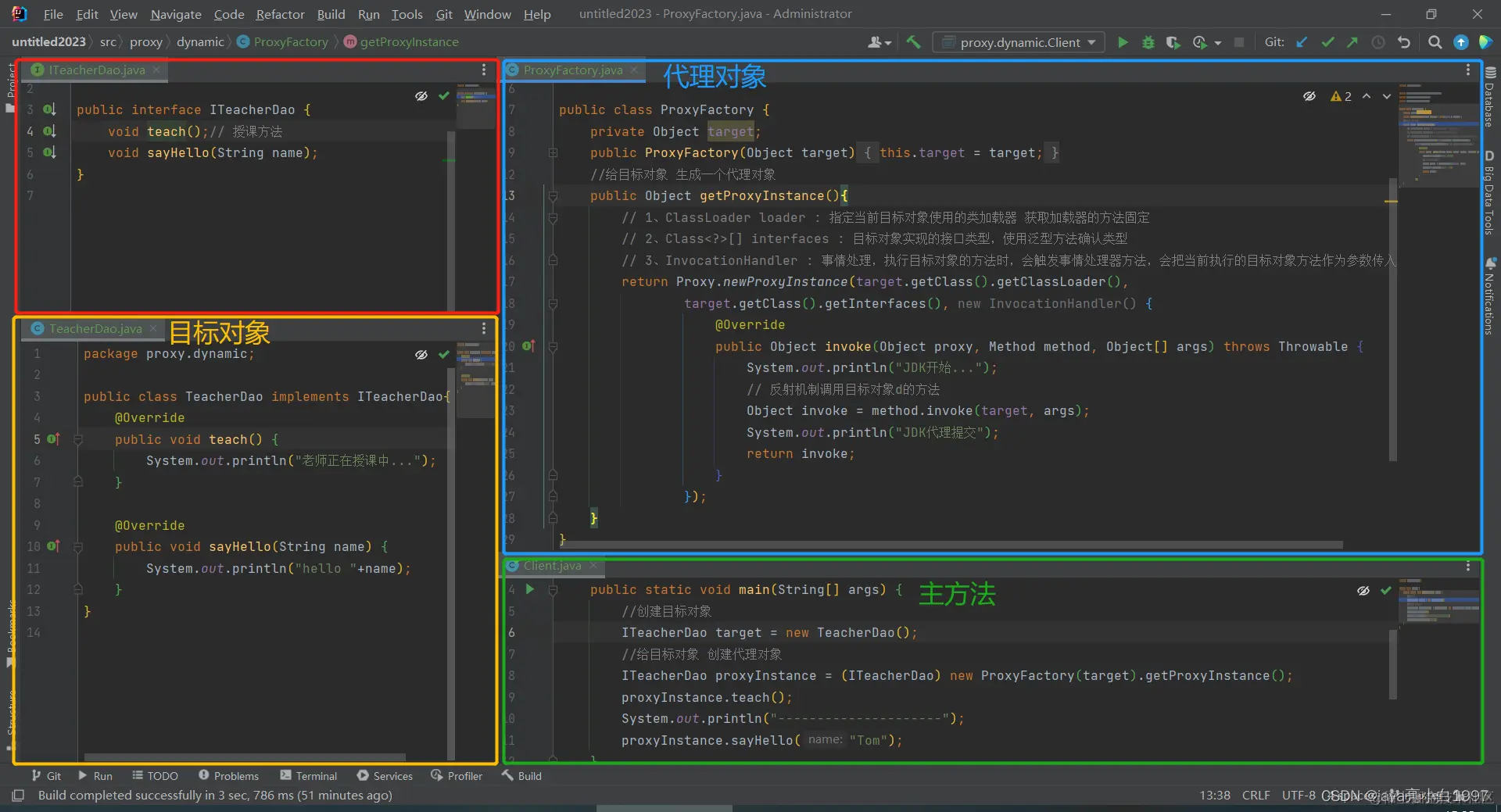Go to next highlighted problem arrow
Screen dimensions: 1501x812
1387,96
